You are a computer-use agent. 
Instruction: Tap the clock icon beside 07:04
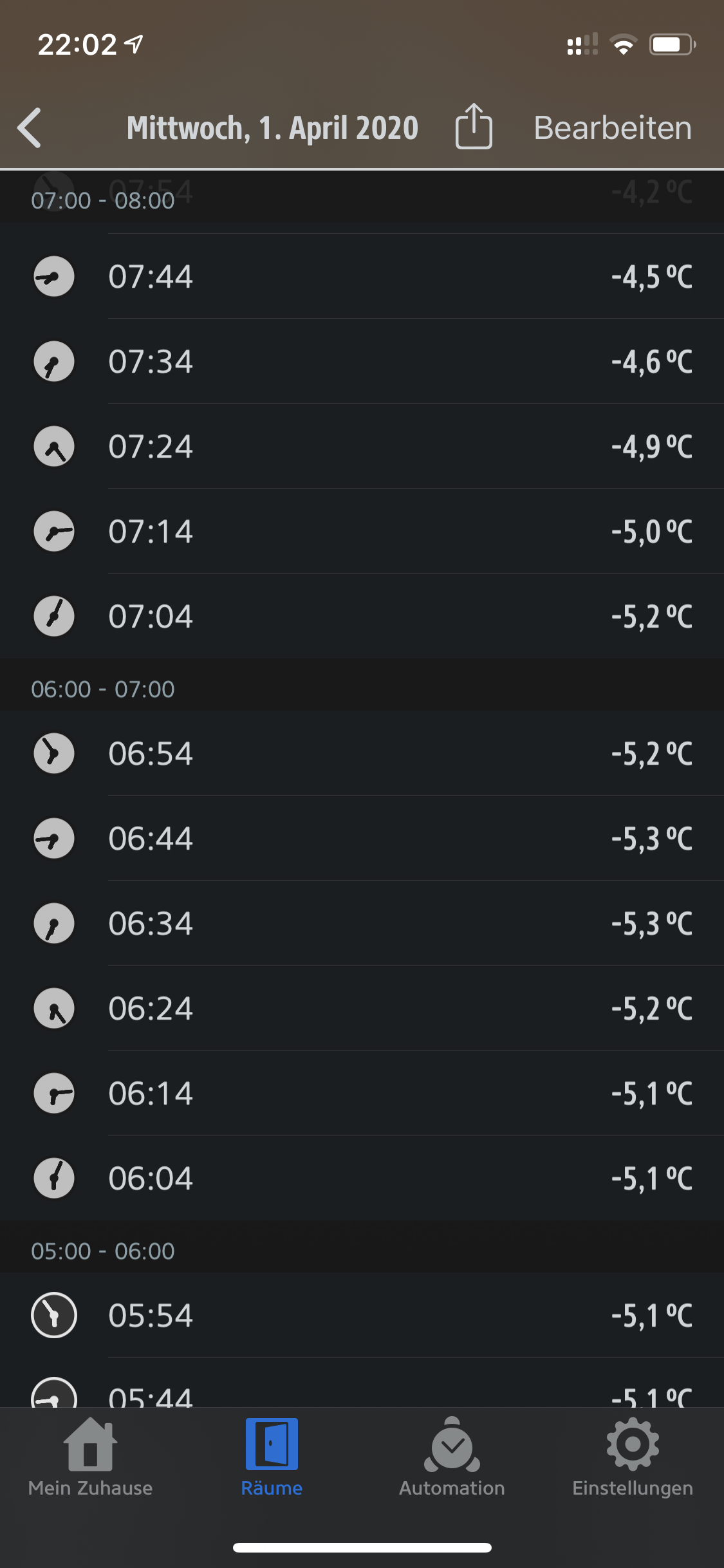coord(54,617)
